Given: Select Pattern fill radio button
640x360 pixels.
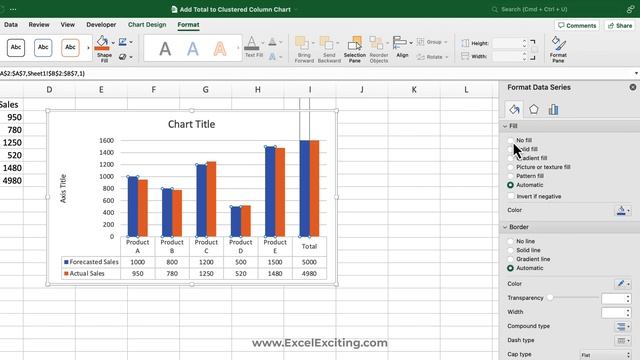Looking at the screenshot, I should (x=510, y=176).
